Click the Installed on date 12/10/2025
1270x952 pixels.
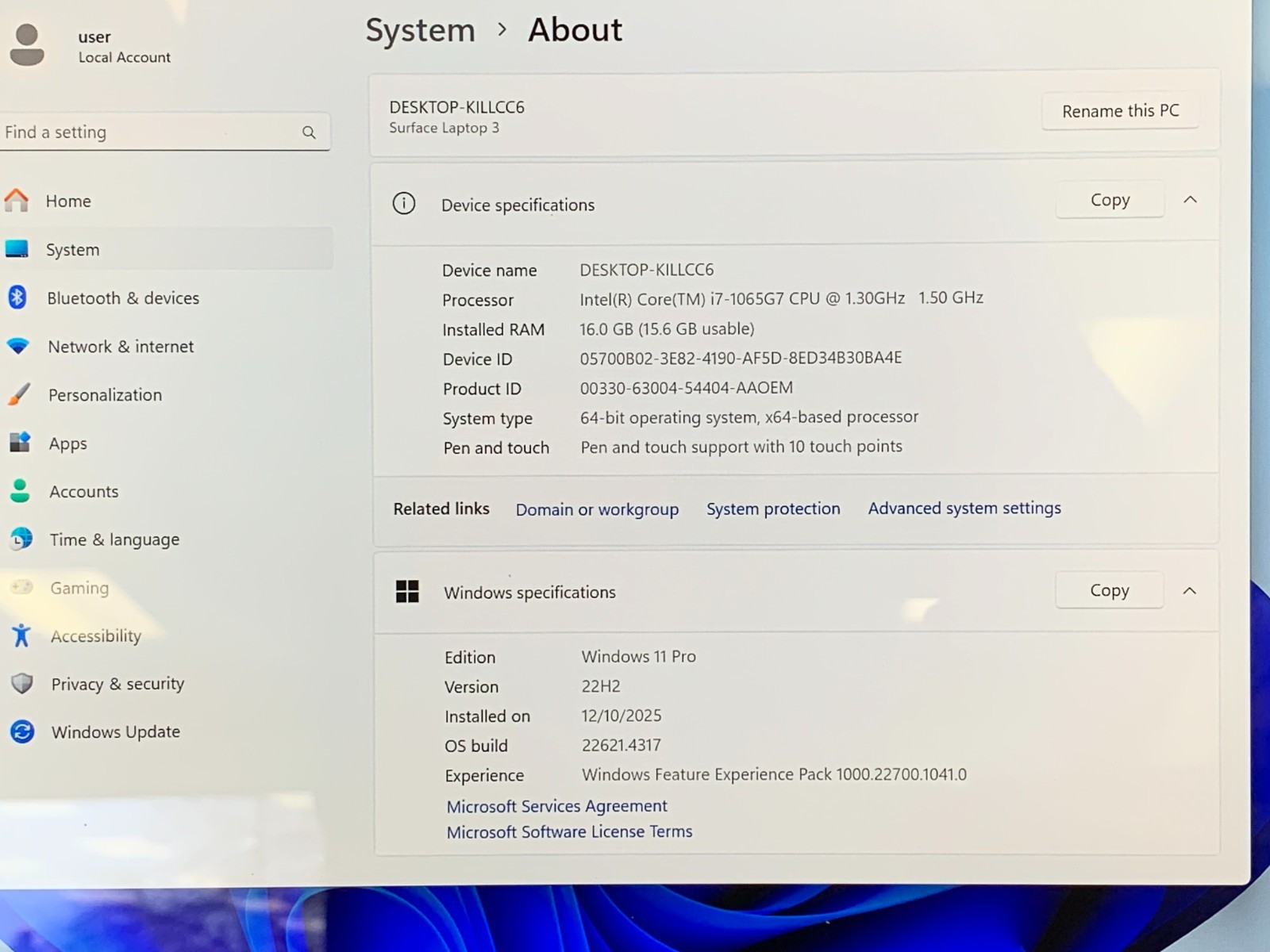[x=622, y=716]
